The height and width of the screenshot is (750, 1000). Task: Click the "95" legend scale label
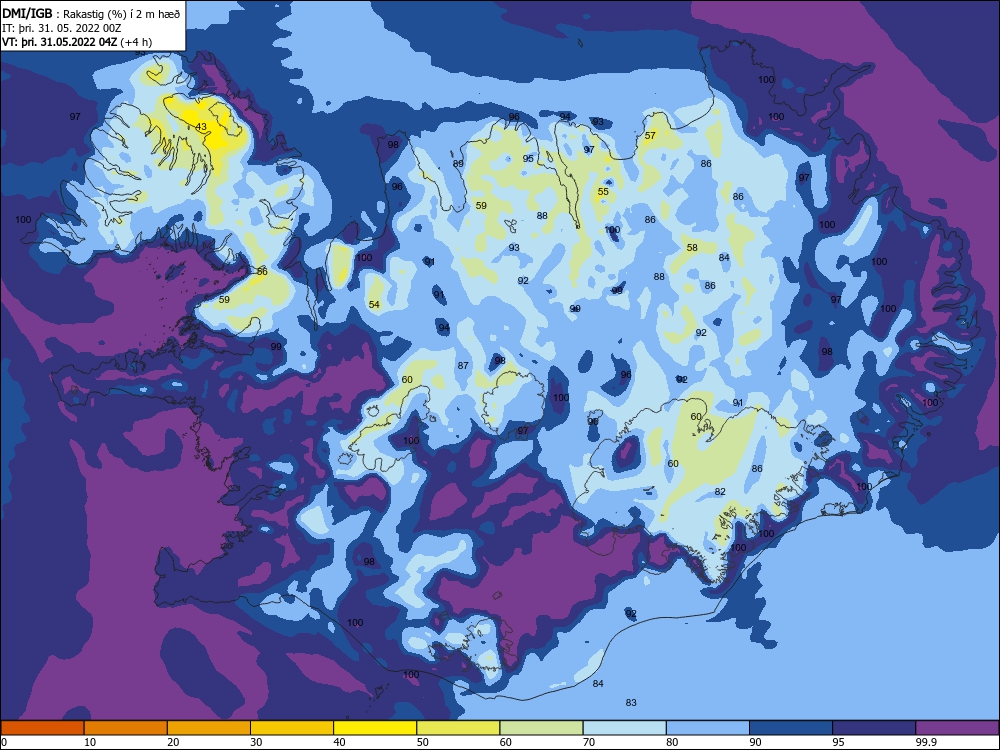(x=839, y=742)
